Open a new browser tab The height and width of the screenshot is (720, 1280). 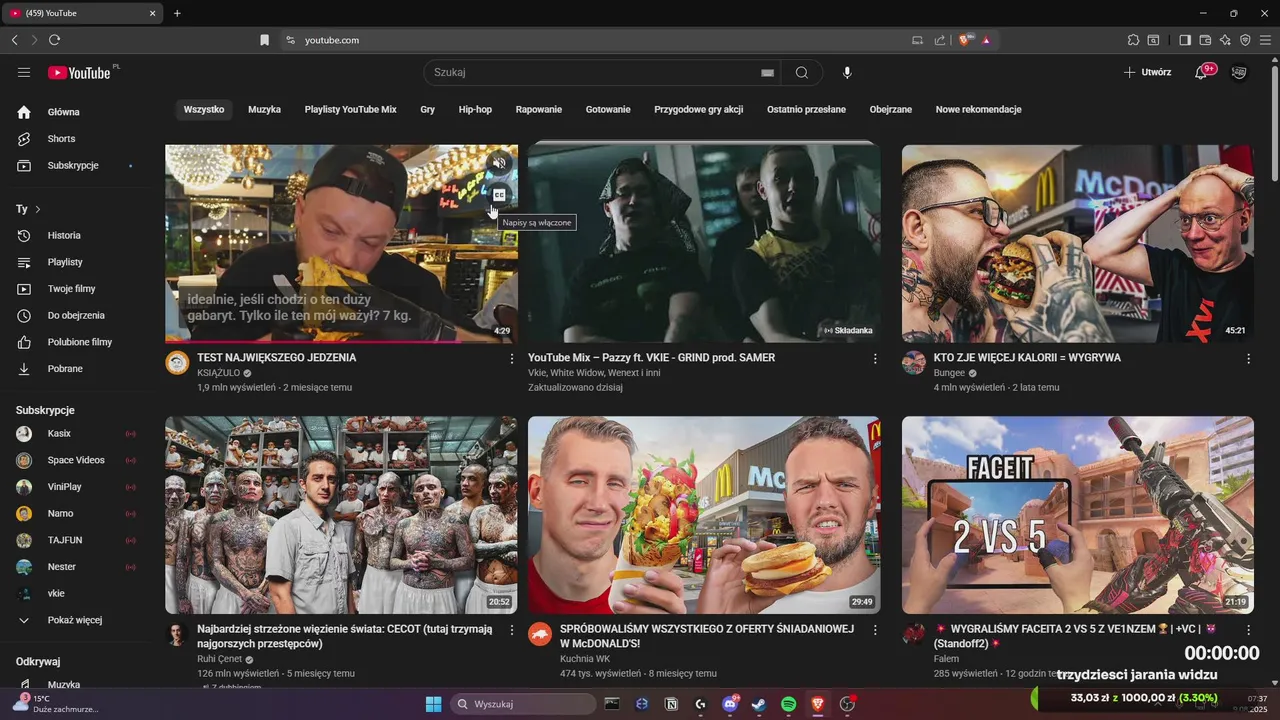pyautogui.click(x=177, y=13)
